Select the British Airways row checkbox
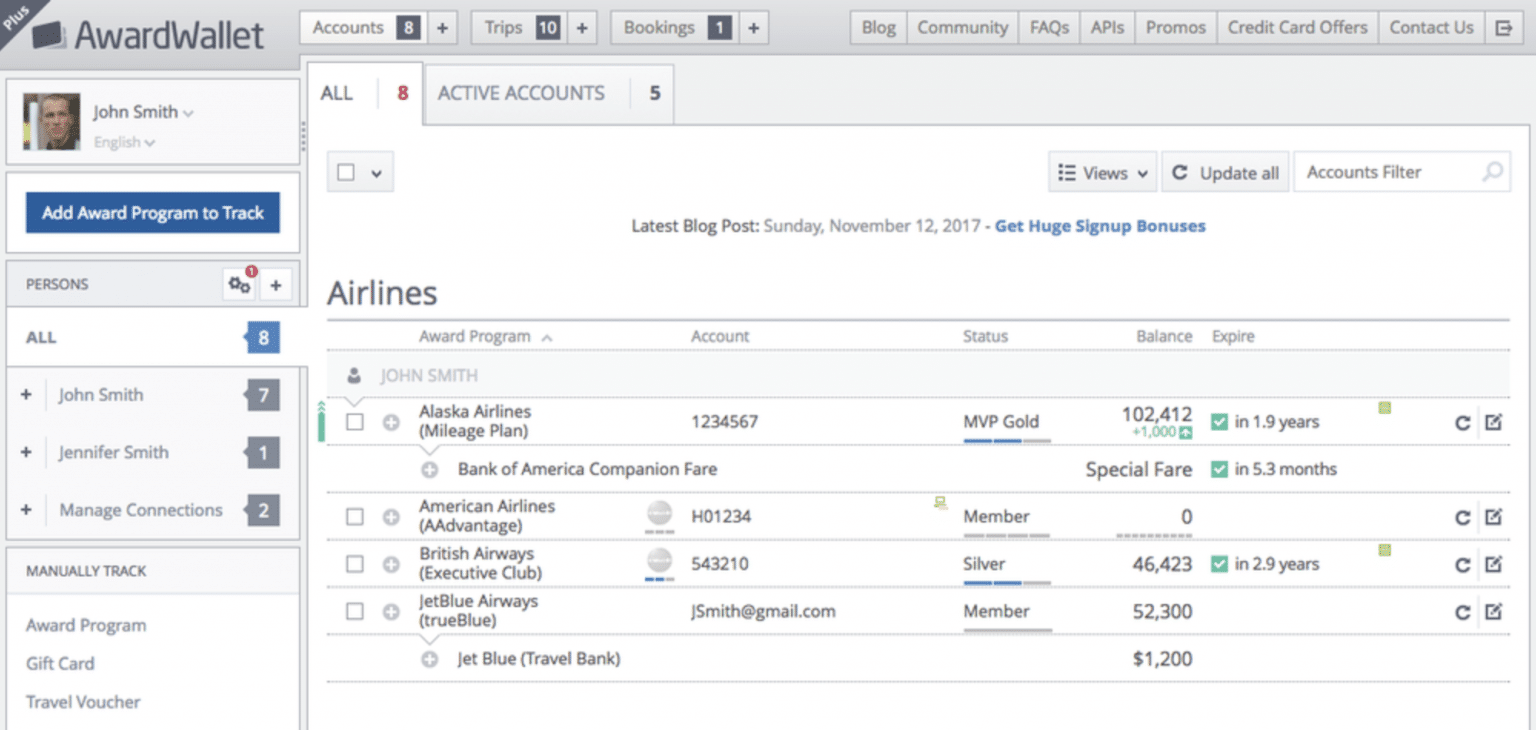The width and height of the screenshot is (1536, 730). coord(354,563)
